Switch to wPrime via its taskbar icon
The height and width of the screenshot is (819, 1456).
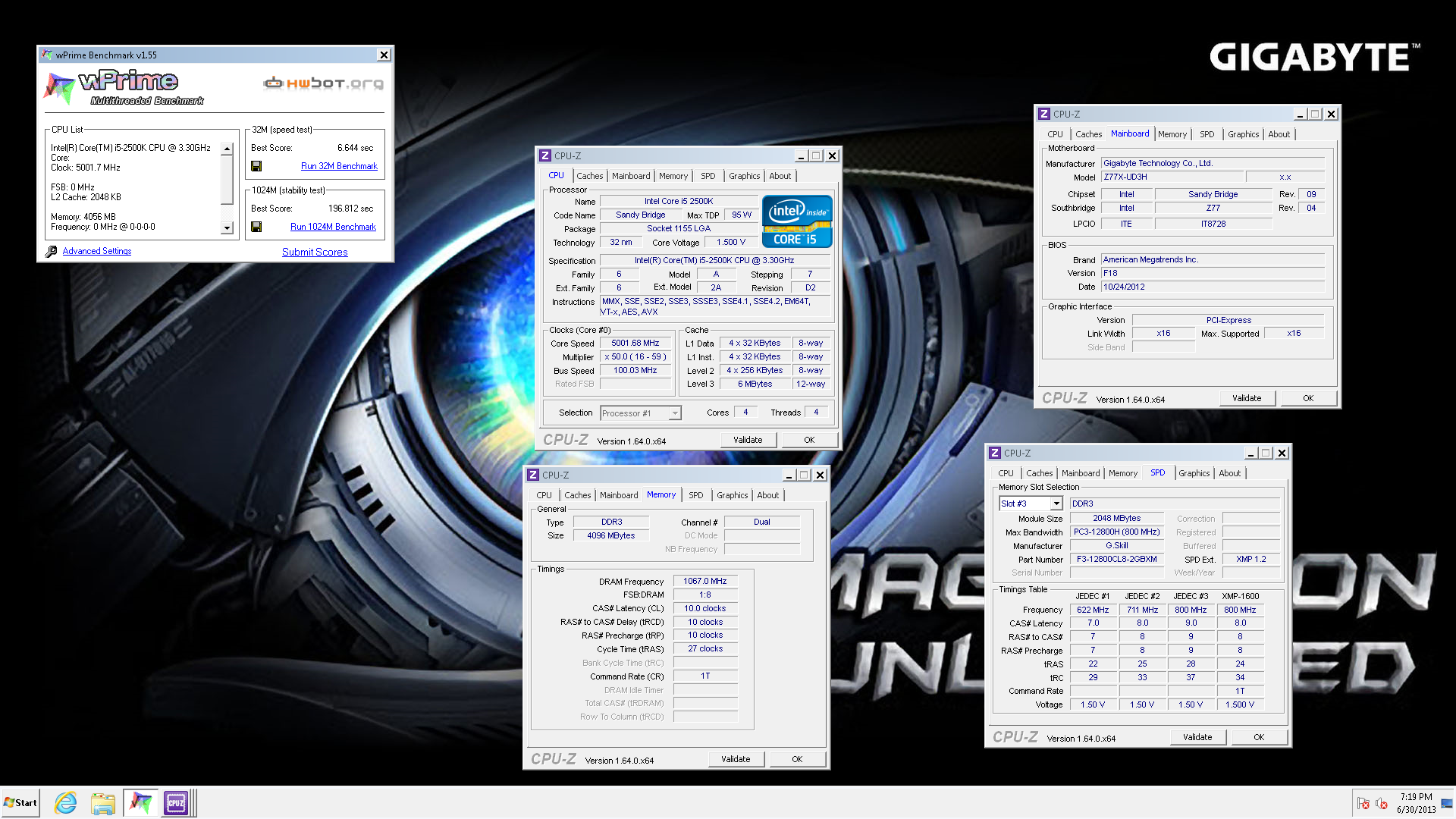(140, 802)
